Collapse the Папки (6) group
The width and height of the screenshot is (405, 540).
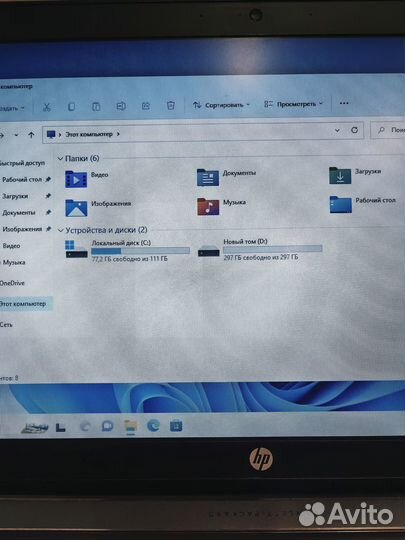60,158
